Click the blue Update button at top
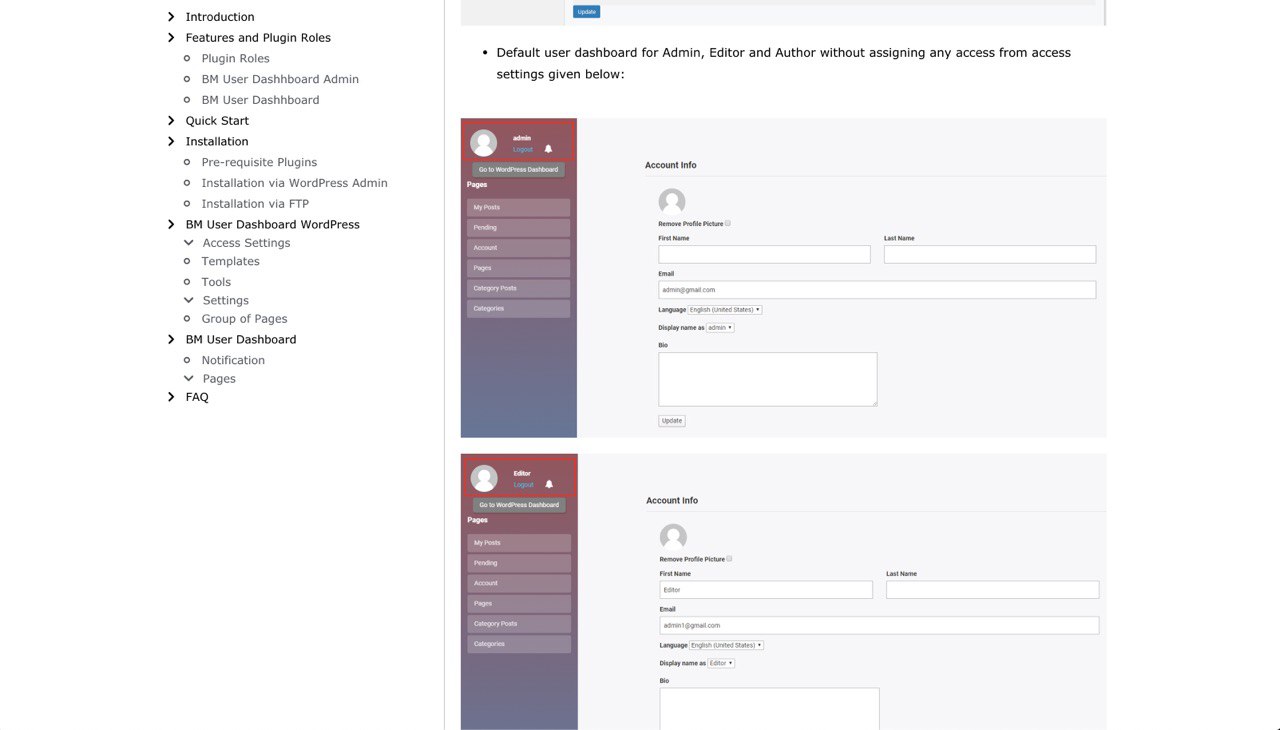The image size is (1280, 730). coord(587,12)
